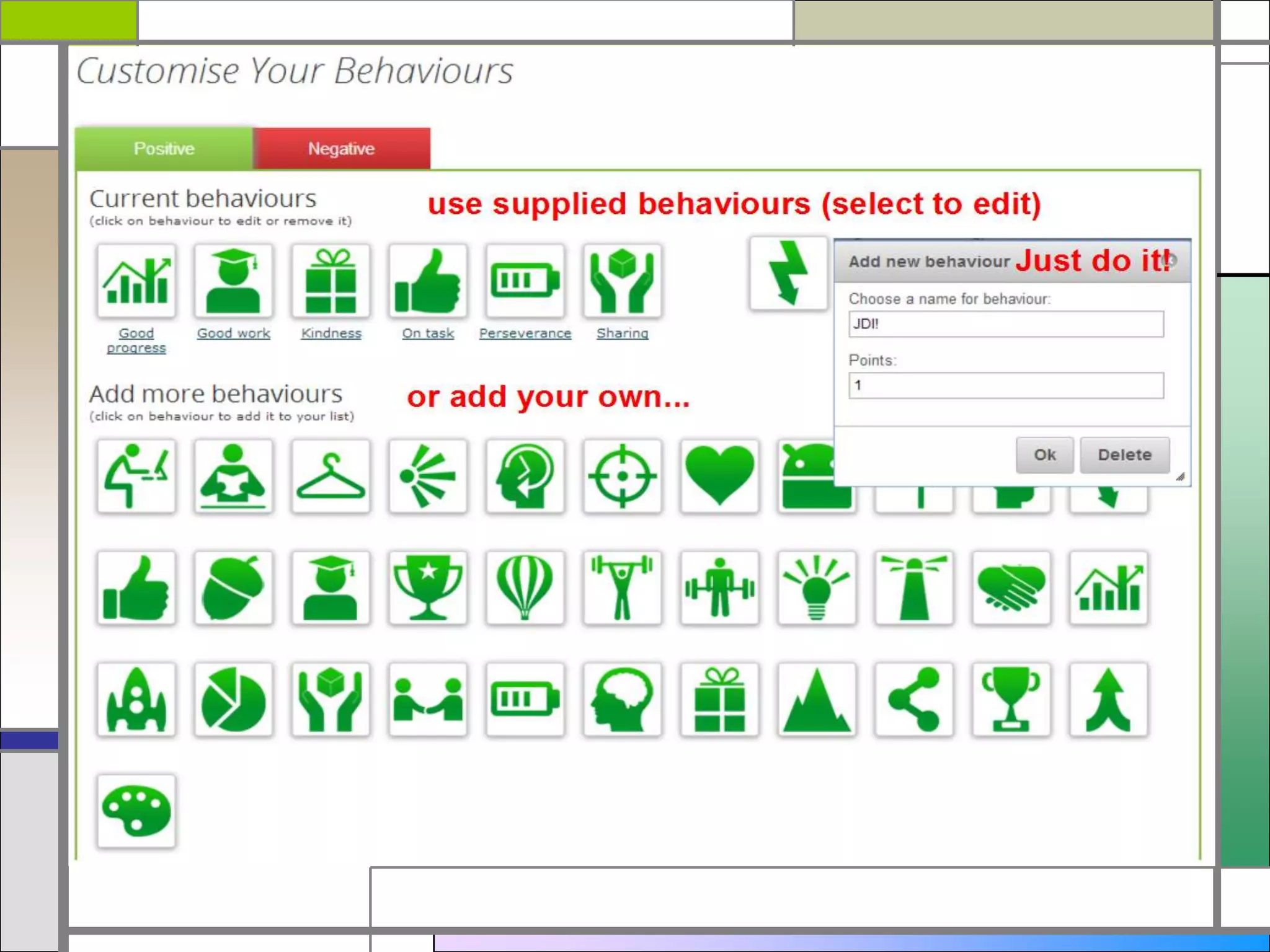Image resolution: width=1270 pixels, height=952 pixels.
Task: Add the lightbulb idea icon
Action: pos(816,588)
